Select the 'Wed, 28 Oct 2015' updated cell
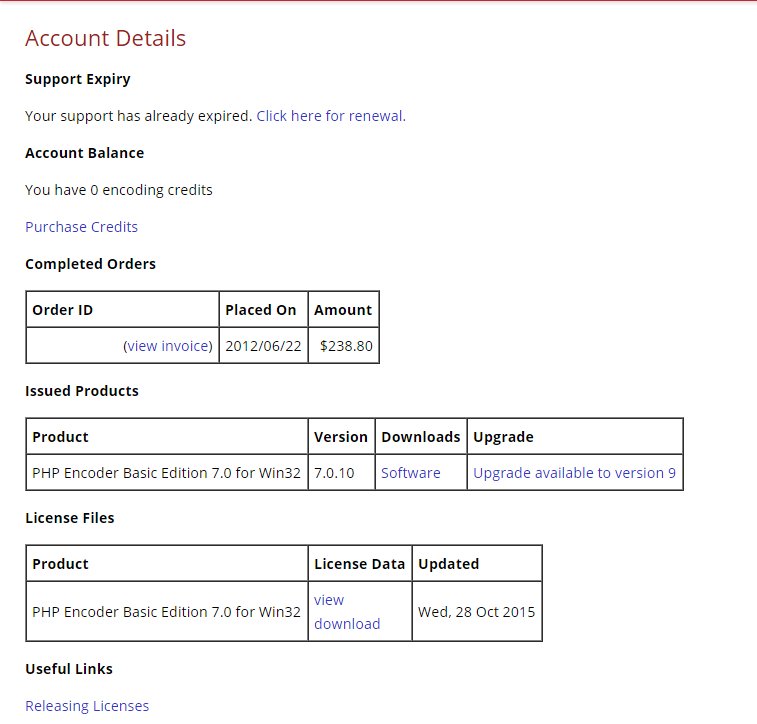This screenshot has width=757, height=724. (476, 612)
